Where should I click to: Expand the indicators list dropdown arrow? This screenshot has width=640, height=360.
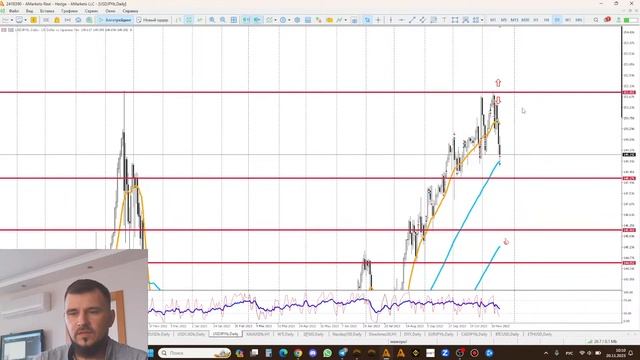coord(276,20)
